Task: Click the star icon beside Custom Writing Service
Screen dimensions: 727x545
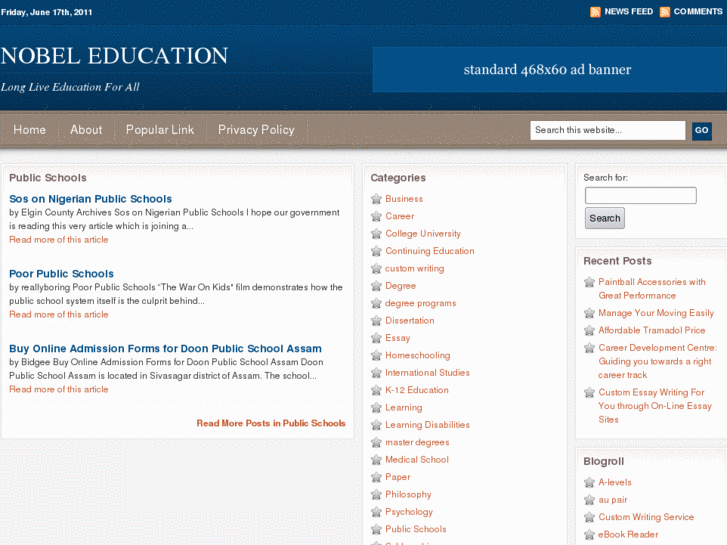Action: 589,517
